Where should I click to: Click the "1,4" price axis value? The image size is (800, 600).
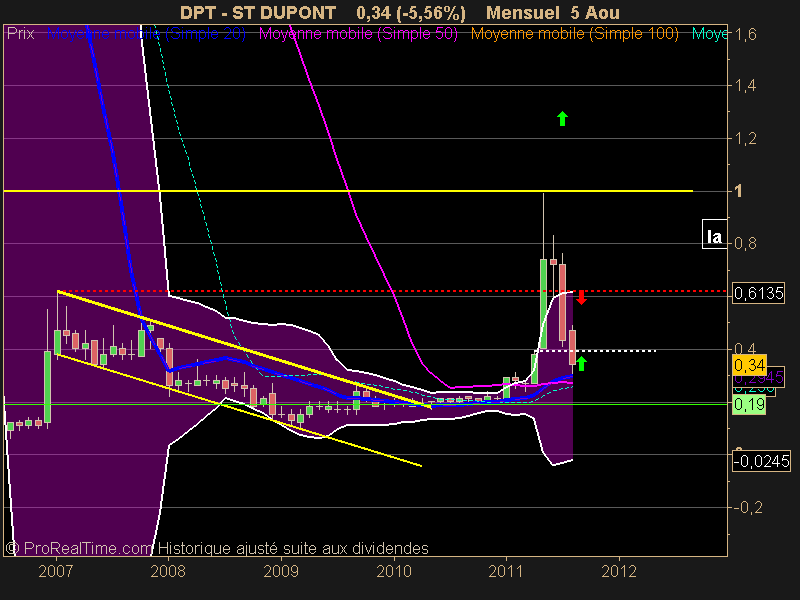pos(745,85)
